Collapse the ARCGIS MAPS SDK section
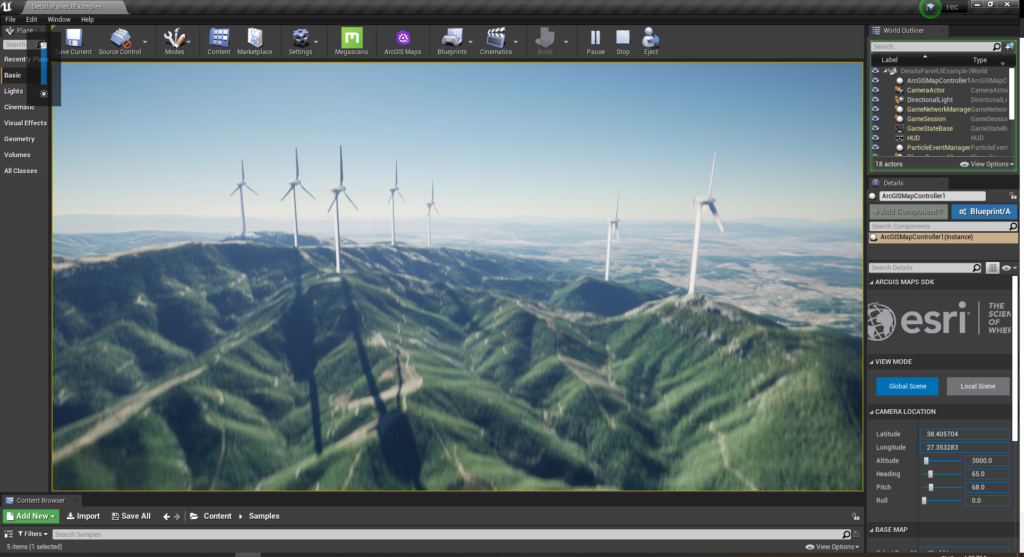This screenshot has width=1024, height=557. [x=871, y=282]
